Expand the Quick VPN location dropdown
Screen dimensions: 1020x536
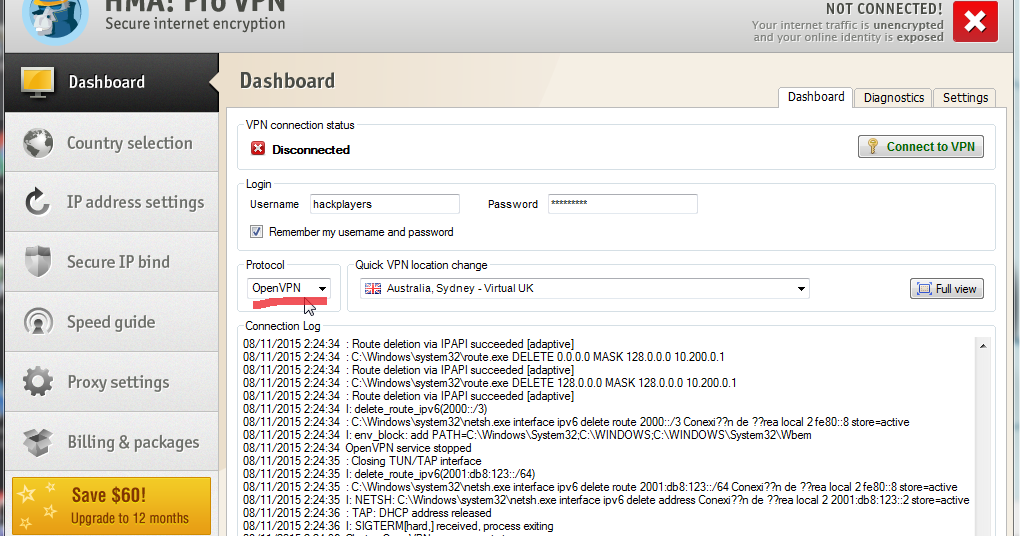pyautogui.click(x=585, y=288)
